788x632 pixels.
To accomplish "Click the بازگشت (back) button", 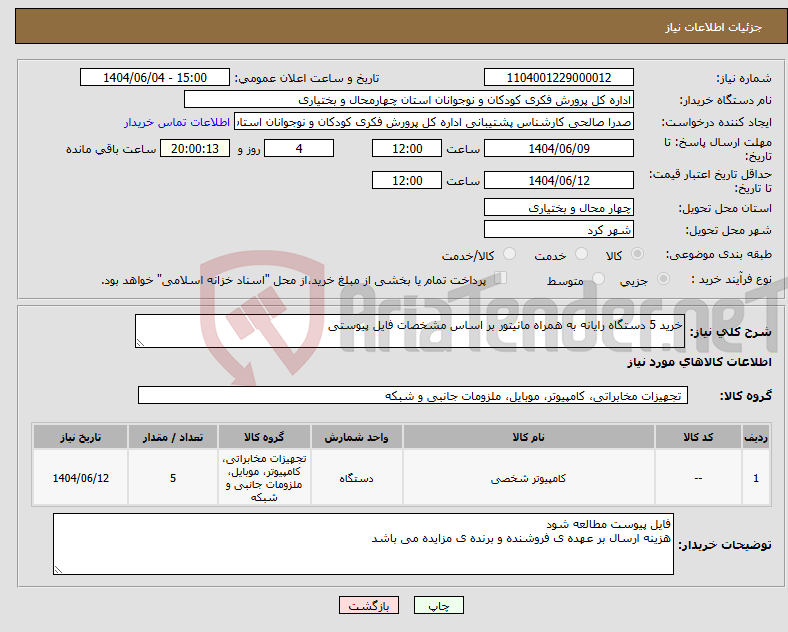I will (x=369, y=605).
